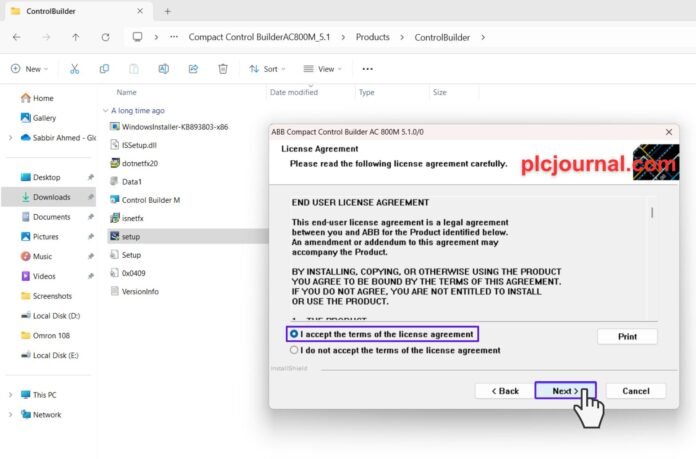The height and width of the screenshot is (459, 696).
Task: Go up one folder with Up arrow
Action: 75,37
